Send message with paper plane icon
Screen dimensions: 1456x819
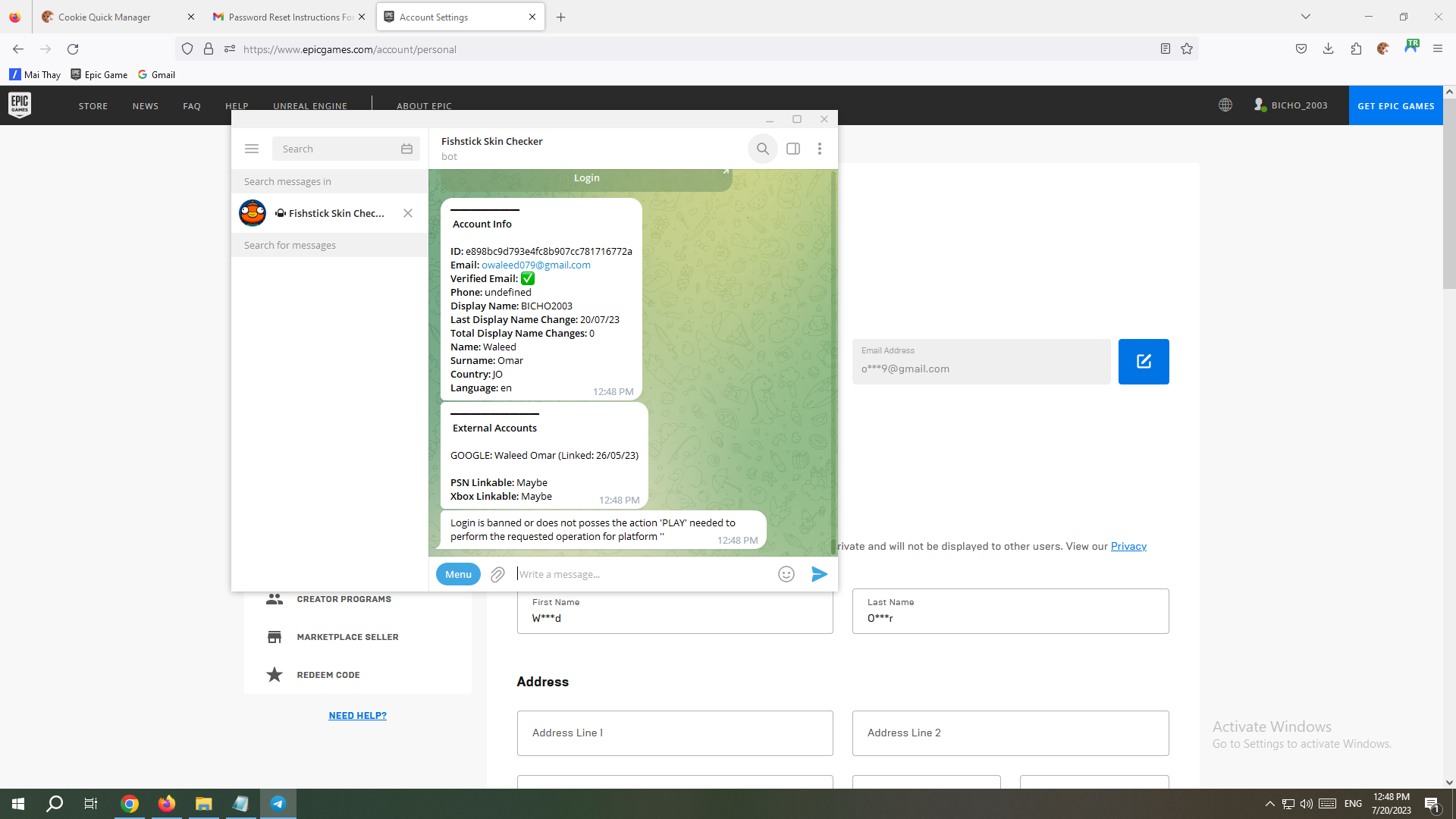coord(819,574)
